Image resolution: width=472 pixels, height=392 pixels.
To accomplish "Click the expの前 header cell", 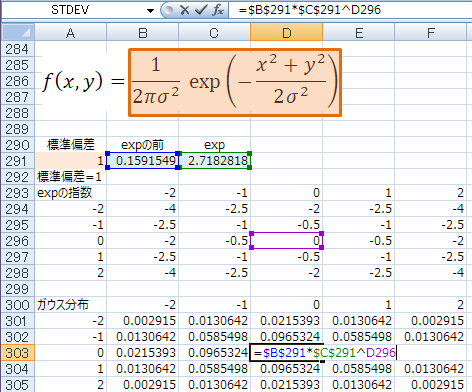I will [x=142, y=145].
